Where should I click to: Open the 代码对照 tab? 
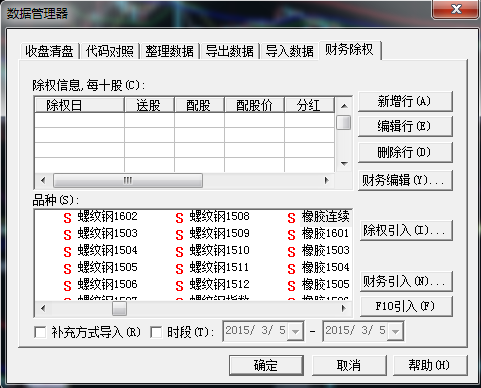[x=109, y=51]
